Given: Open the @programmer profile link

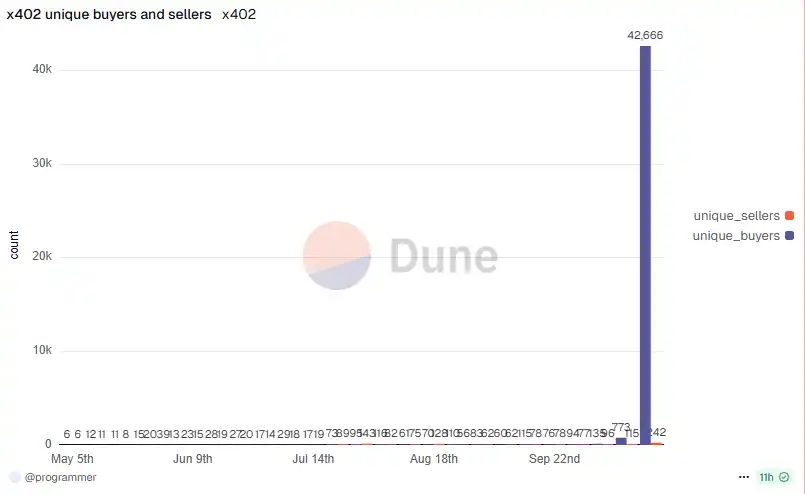Looking at the screenshot, I should 60,477.
